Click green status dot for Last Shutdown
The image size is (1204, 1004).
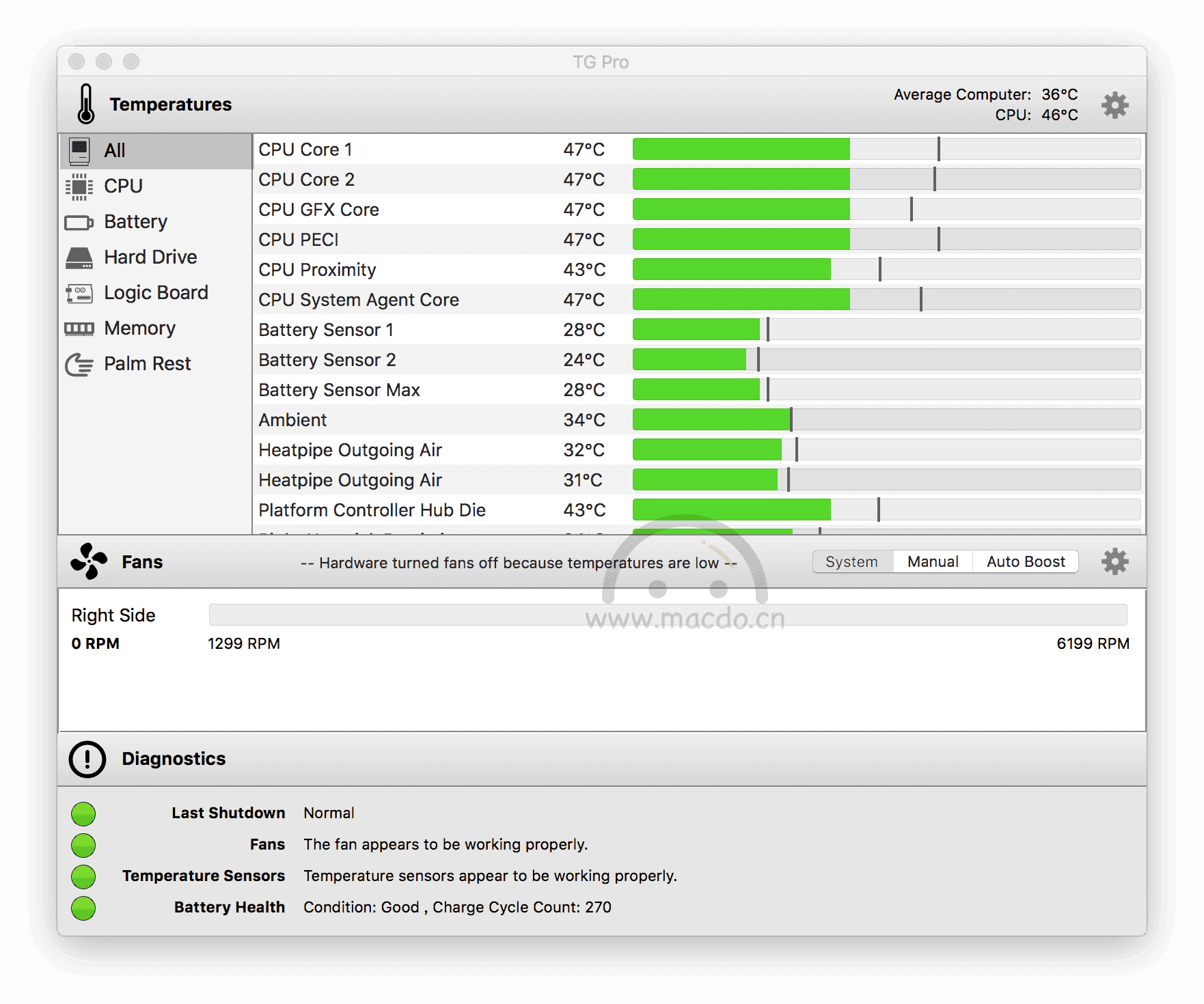pos(83,813)
